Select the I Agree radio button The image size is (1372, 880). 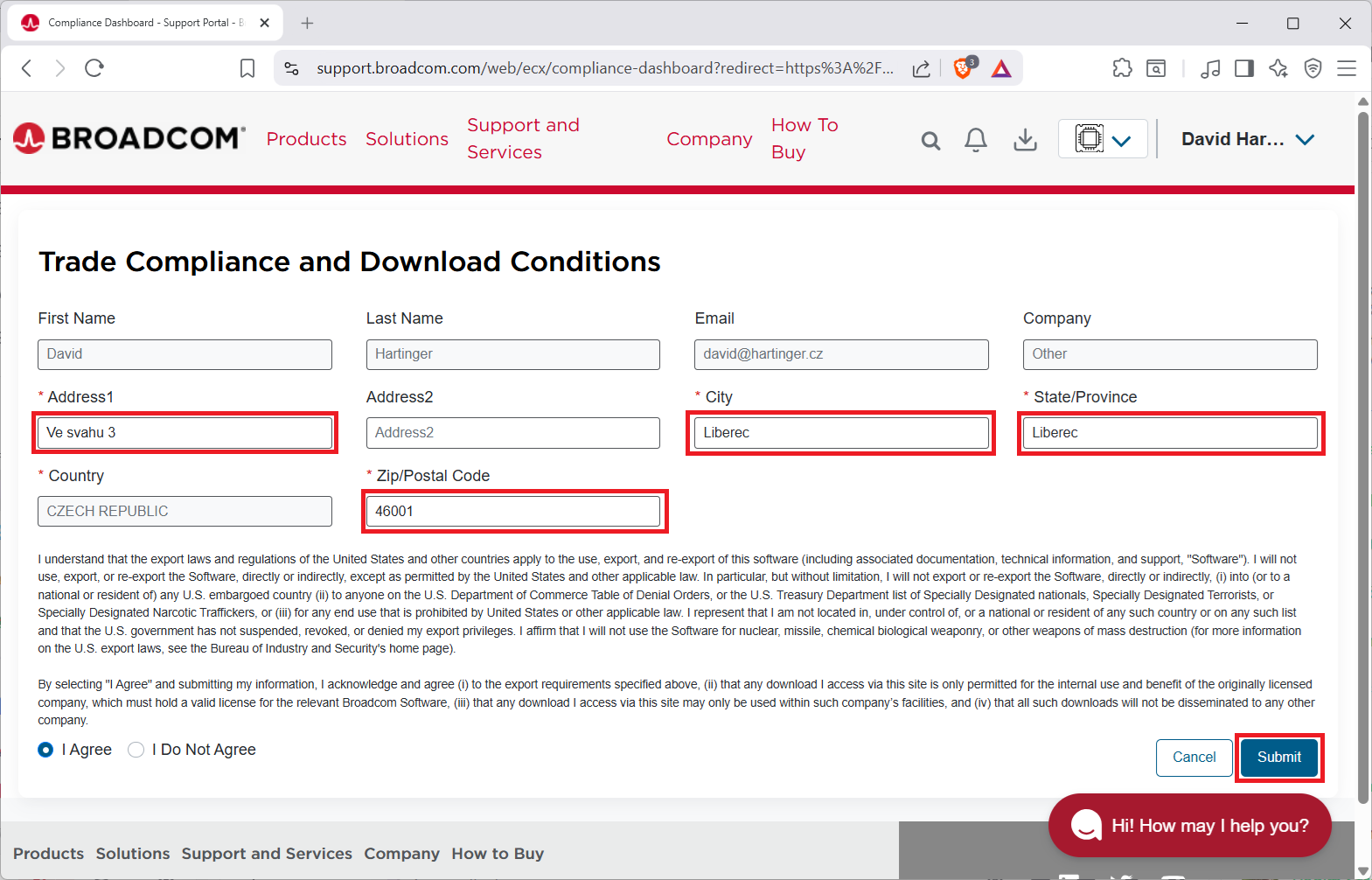46,750
